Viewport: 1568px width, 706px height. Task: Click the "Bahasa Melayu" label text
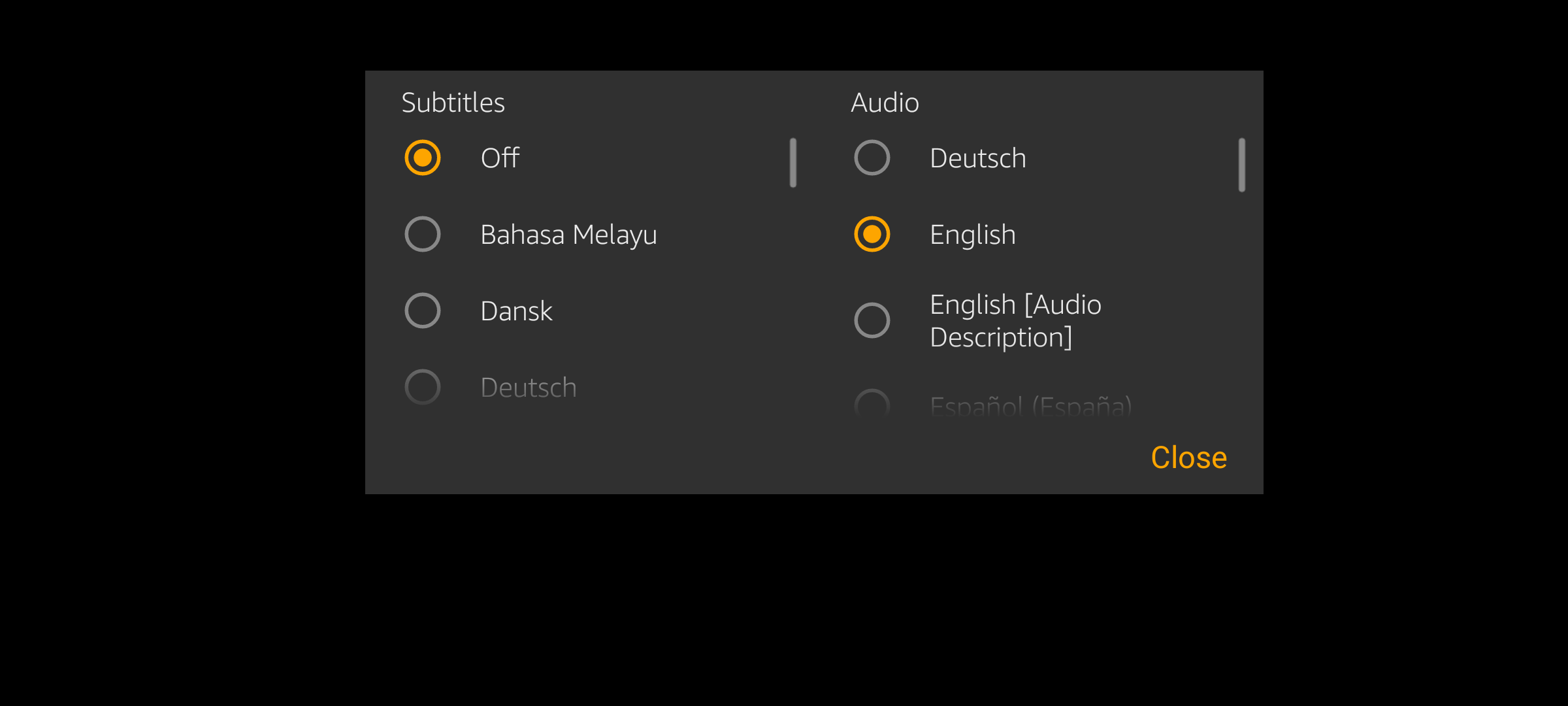click(568, 235)
